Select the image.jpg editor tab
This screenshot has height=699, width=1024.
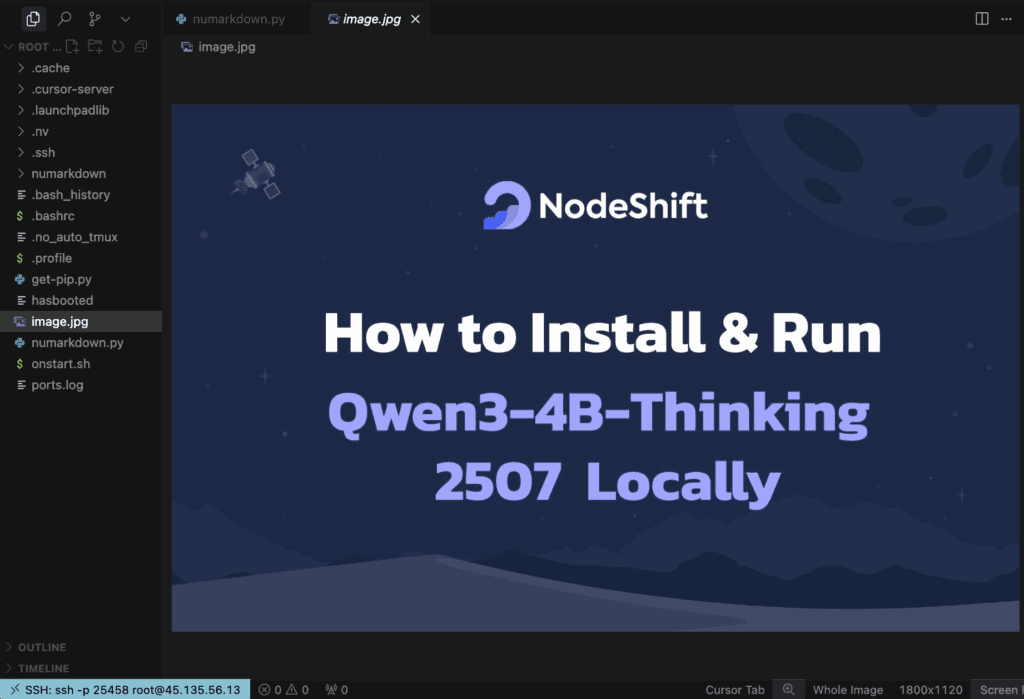point(369,19)
